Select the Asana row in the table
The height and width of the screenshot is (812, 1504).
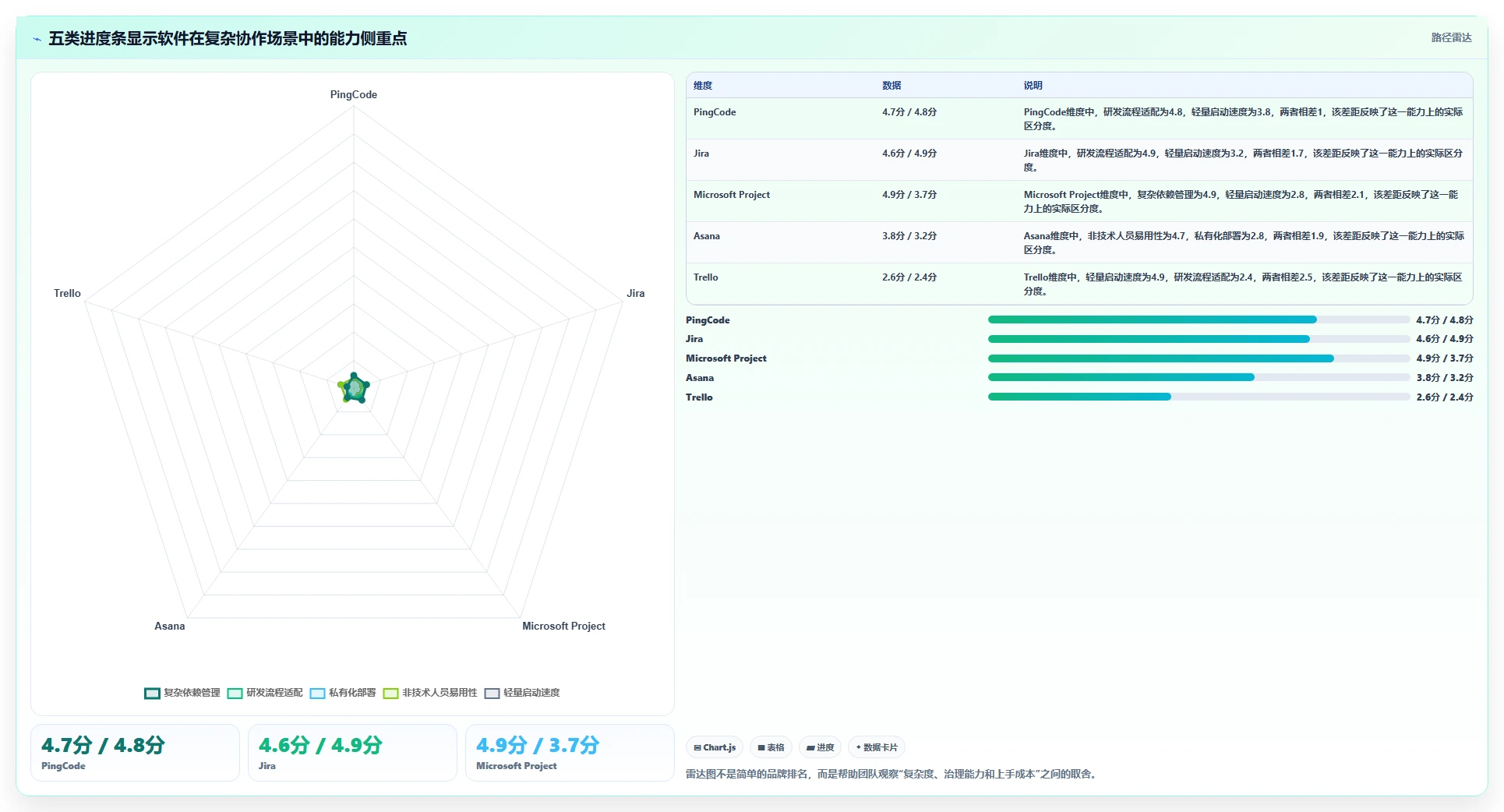pos(1079,242)
